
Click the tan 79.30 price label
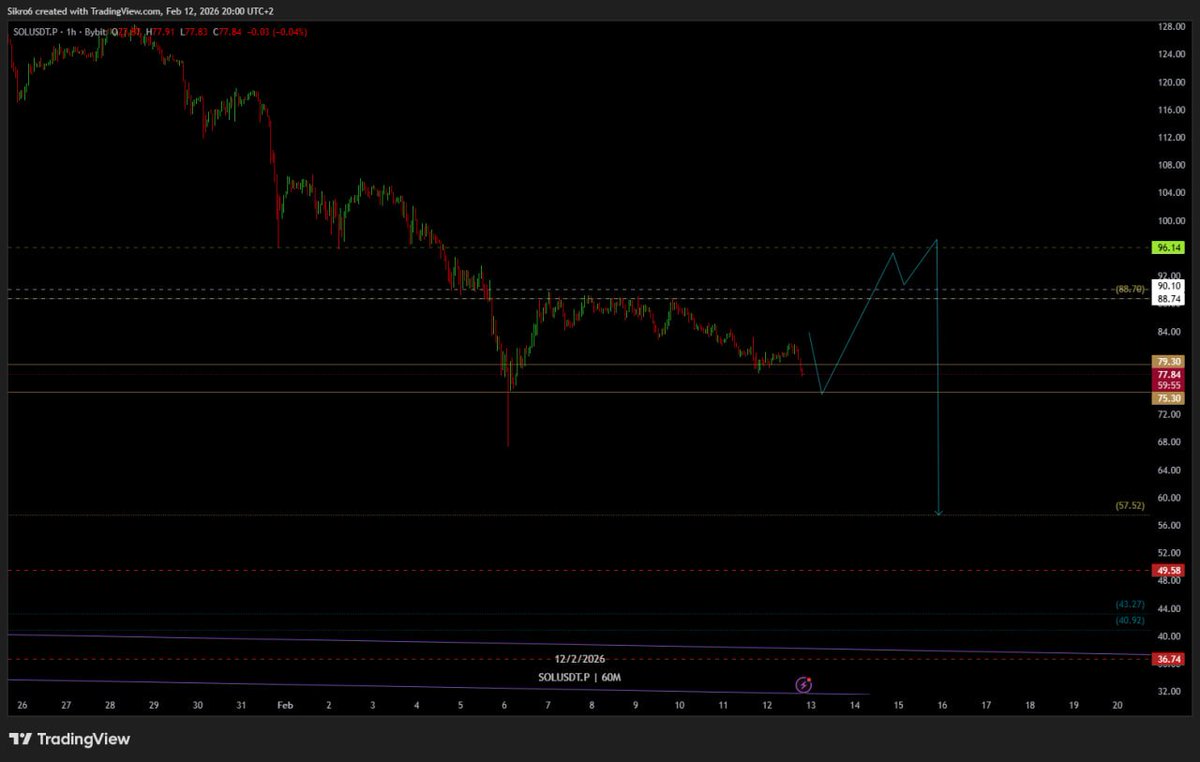(1170, 361)
